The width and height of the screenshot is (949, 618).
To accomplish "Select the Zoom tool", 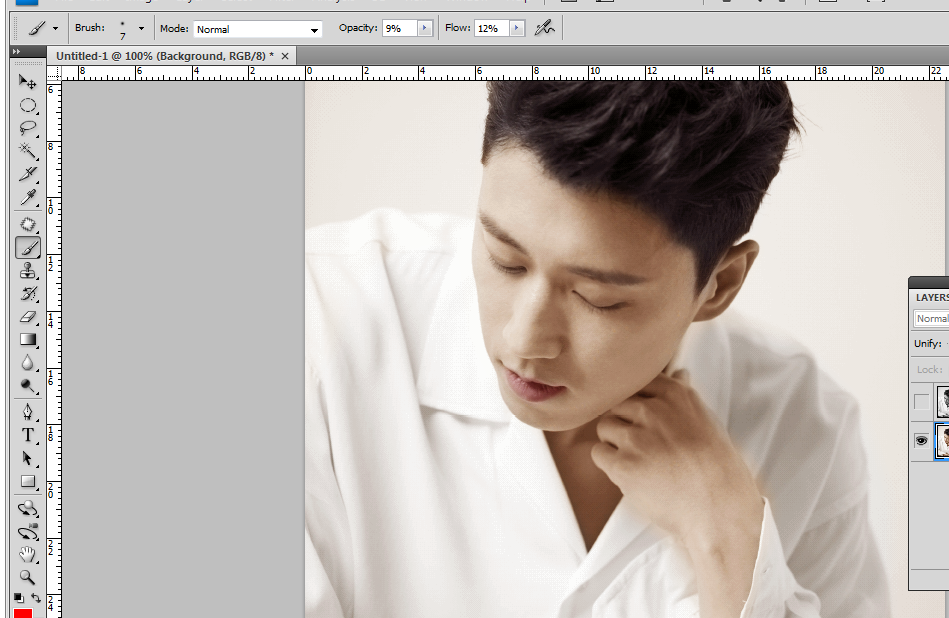I will click(x=27, y=577).
